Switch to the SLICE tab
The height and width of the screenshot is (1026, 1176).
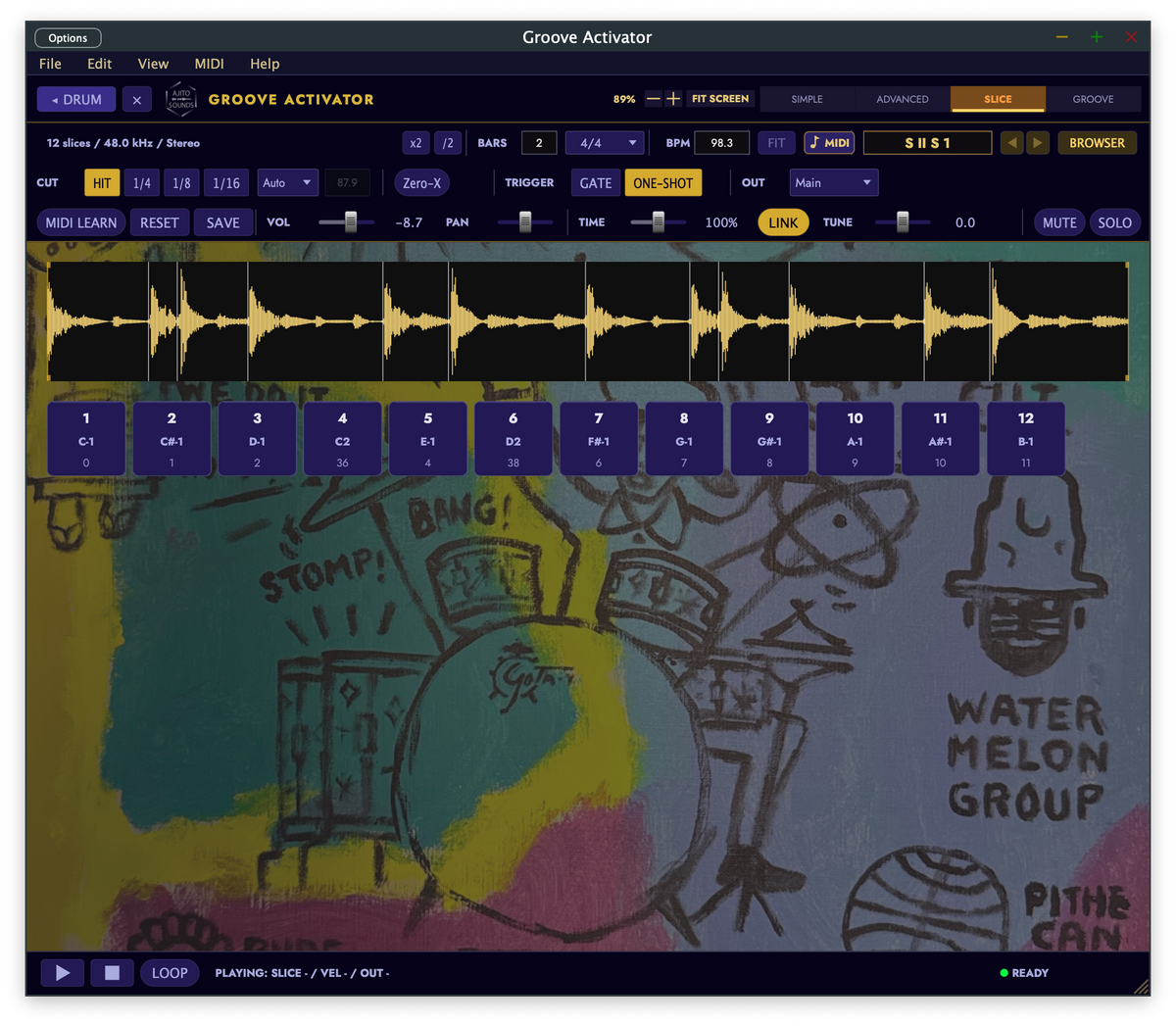[998, 99]
